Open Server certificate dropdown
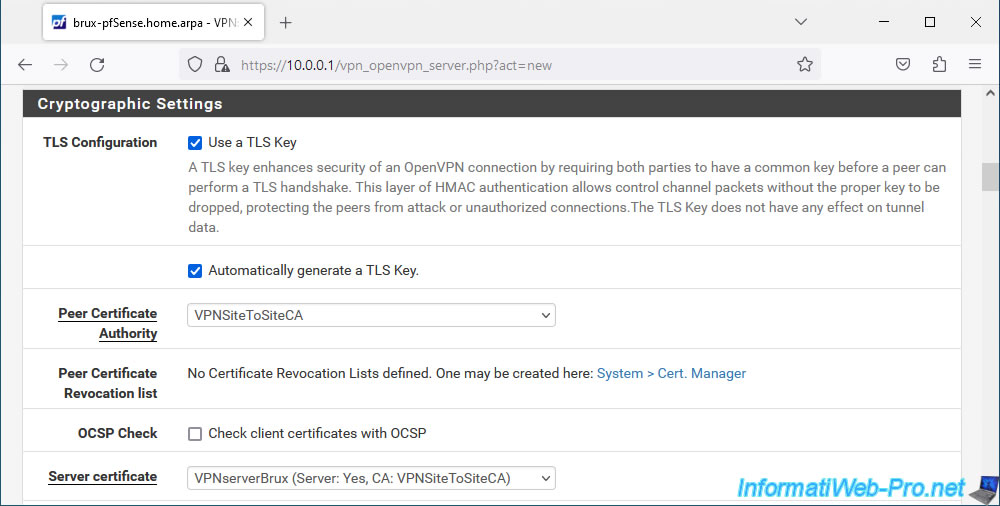This screenshot has width=1000, height=506. 371,478
